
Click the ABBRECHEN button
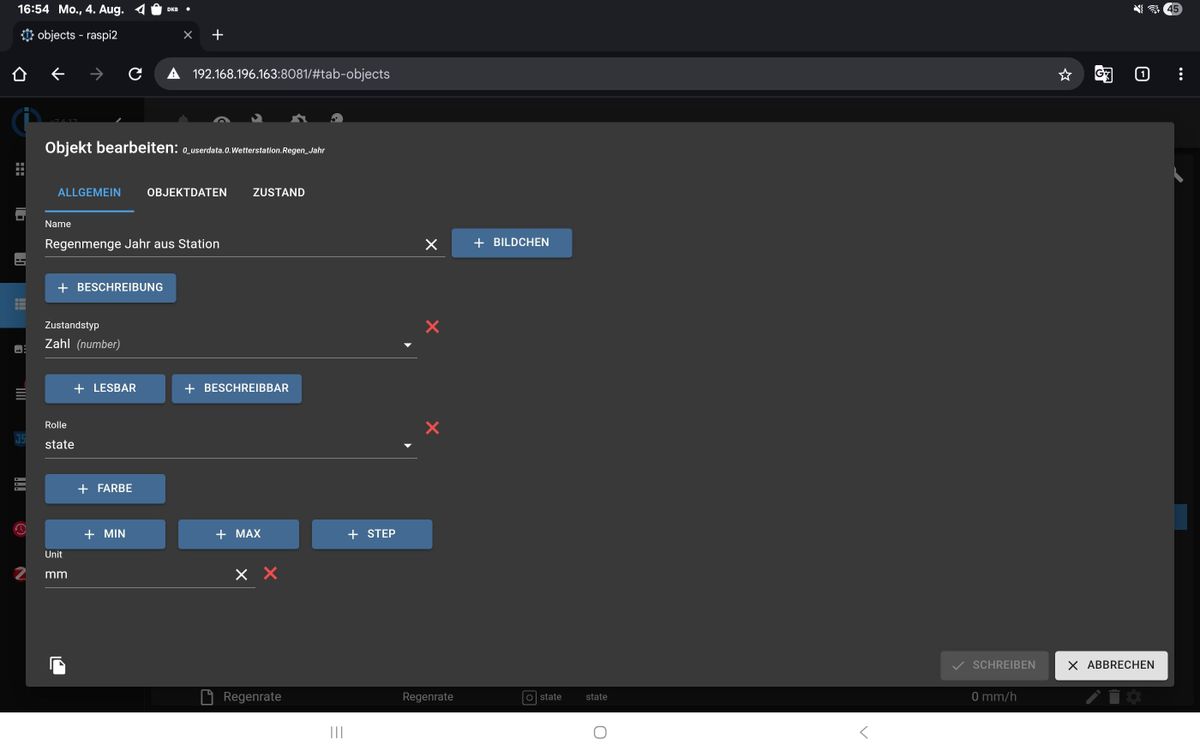(x=1111, y=665)
